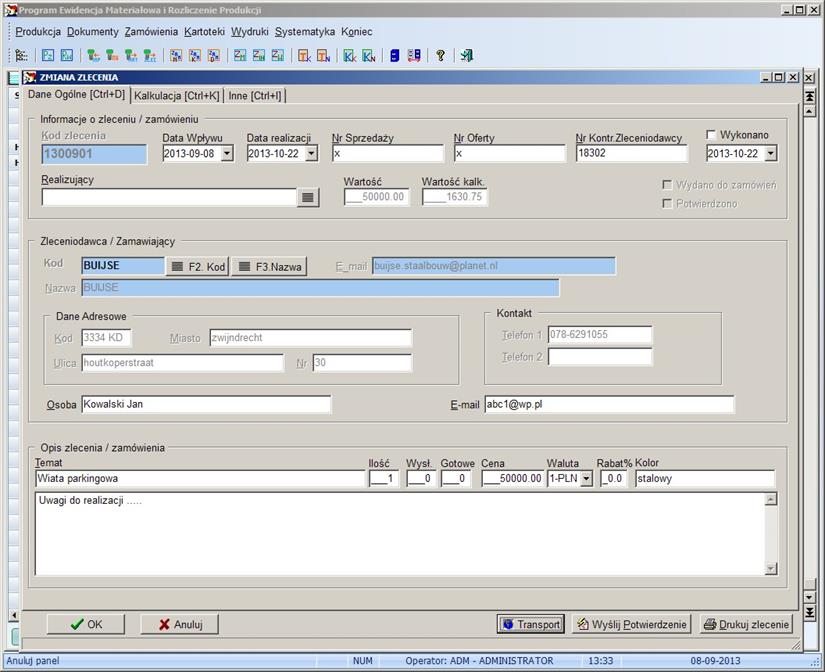
Task: Click the exit door icon in toolbar
Action: pyautogui.click(x=466, y=56)
